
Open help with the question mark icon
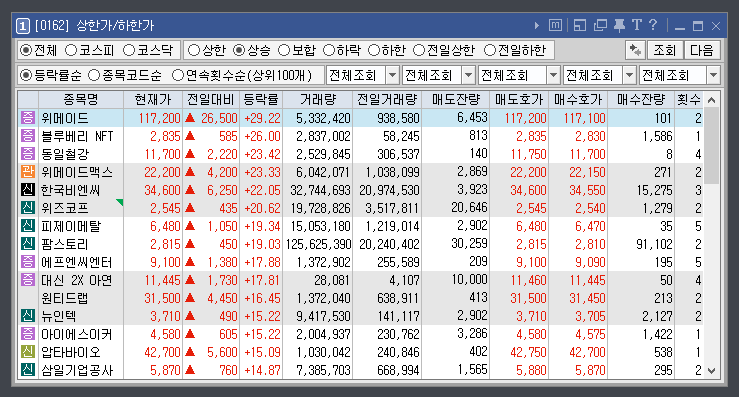(653, 25)
